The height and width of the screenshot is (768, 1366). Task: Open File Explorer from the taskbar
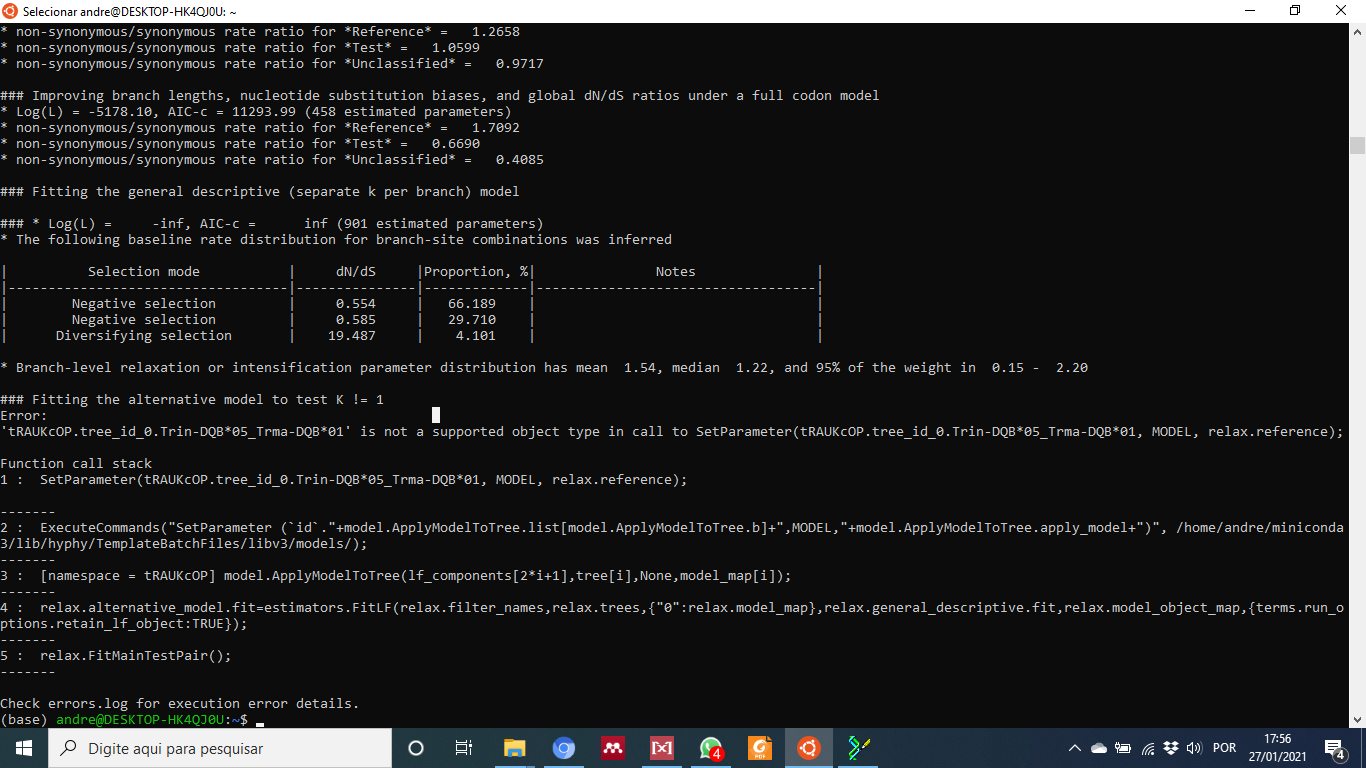pyautogui.click(x=514, y=747)
